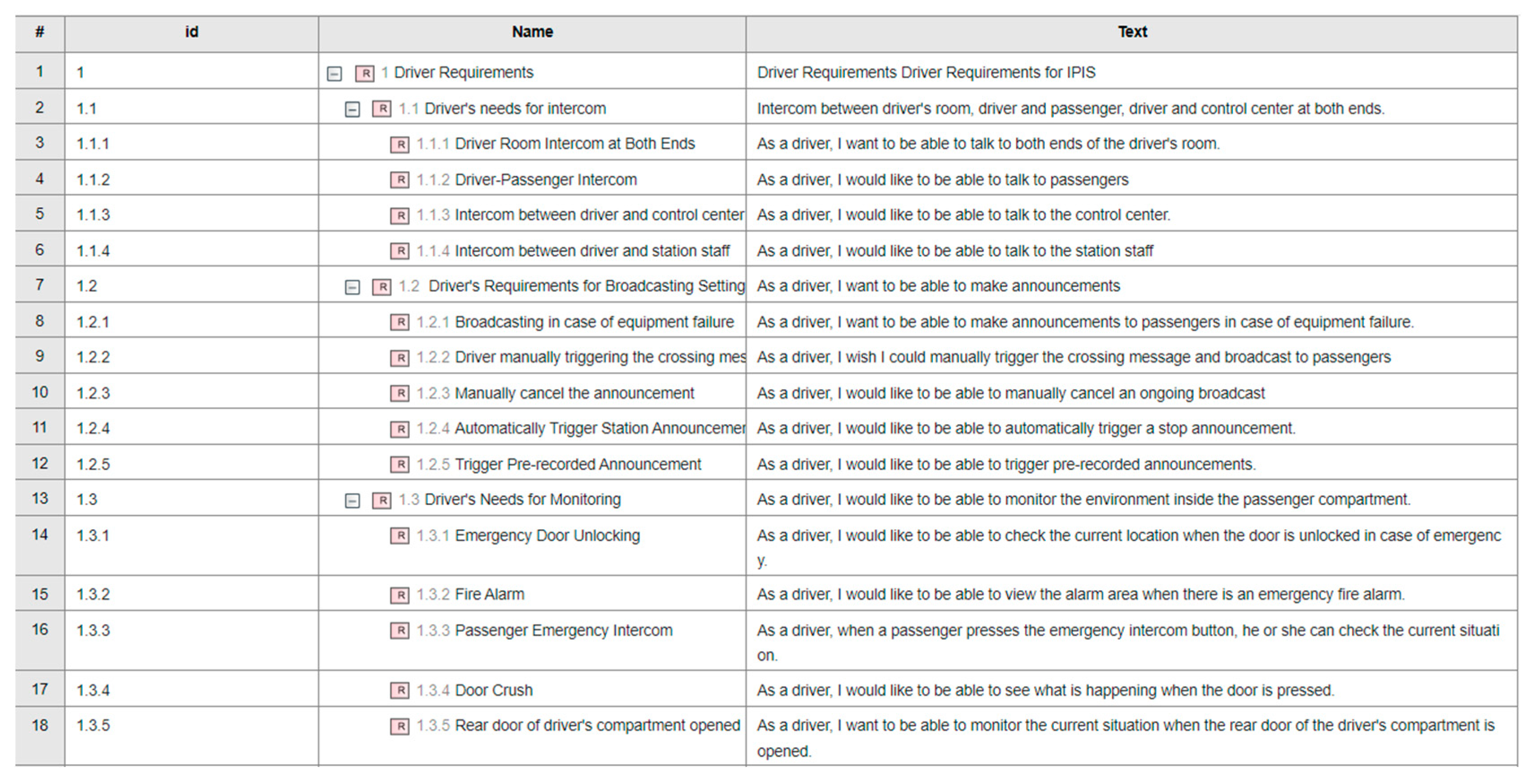Collapse the 1 Driver Requirements tree node
Screen dimensions: 1529x784
[335, 73]
